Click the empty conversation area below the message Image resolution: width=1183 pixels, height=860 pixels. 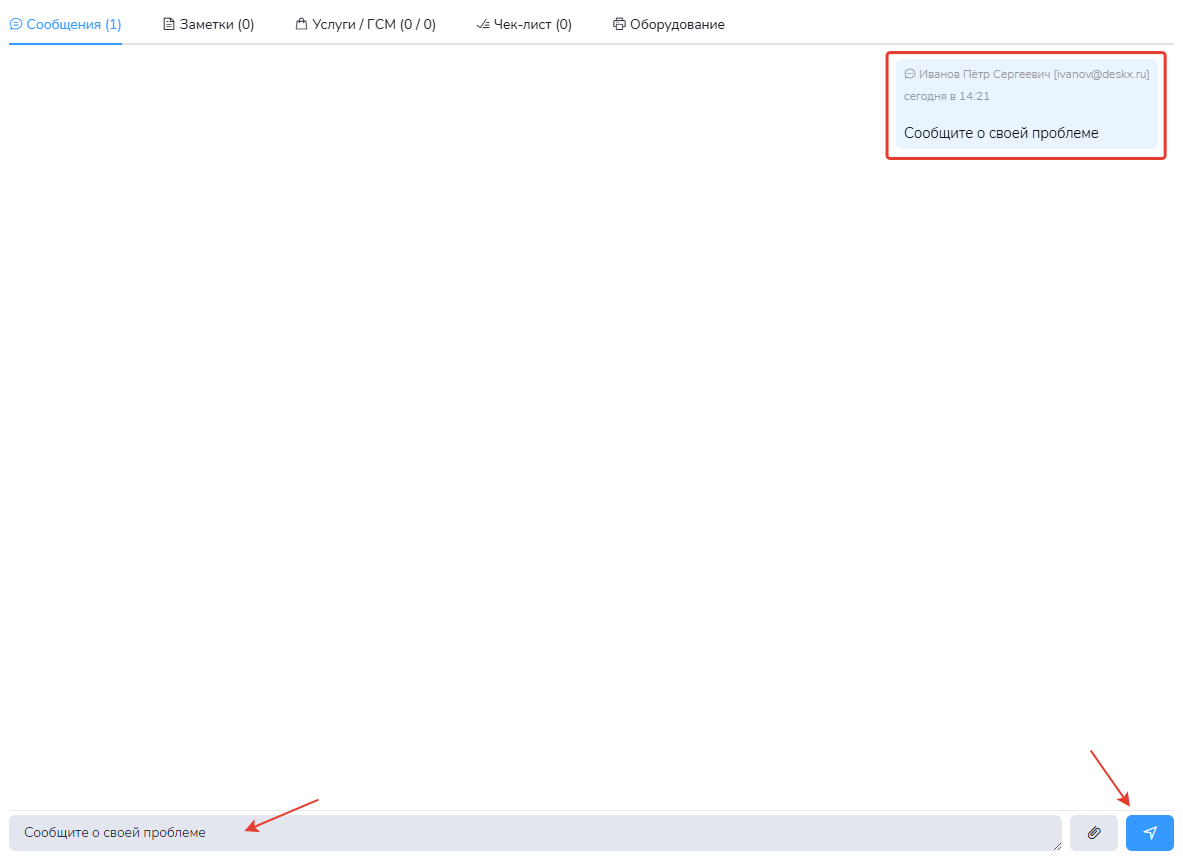pyautogui.click(x=590, y=450)
